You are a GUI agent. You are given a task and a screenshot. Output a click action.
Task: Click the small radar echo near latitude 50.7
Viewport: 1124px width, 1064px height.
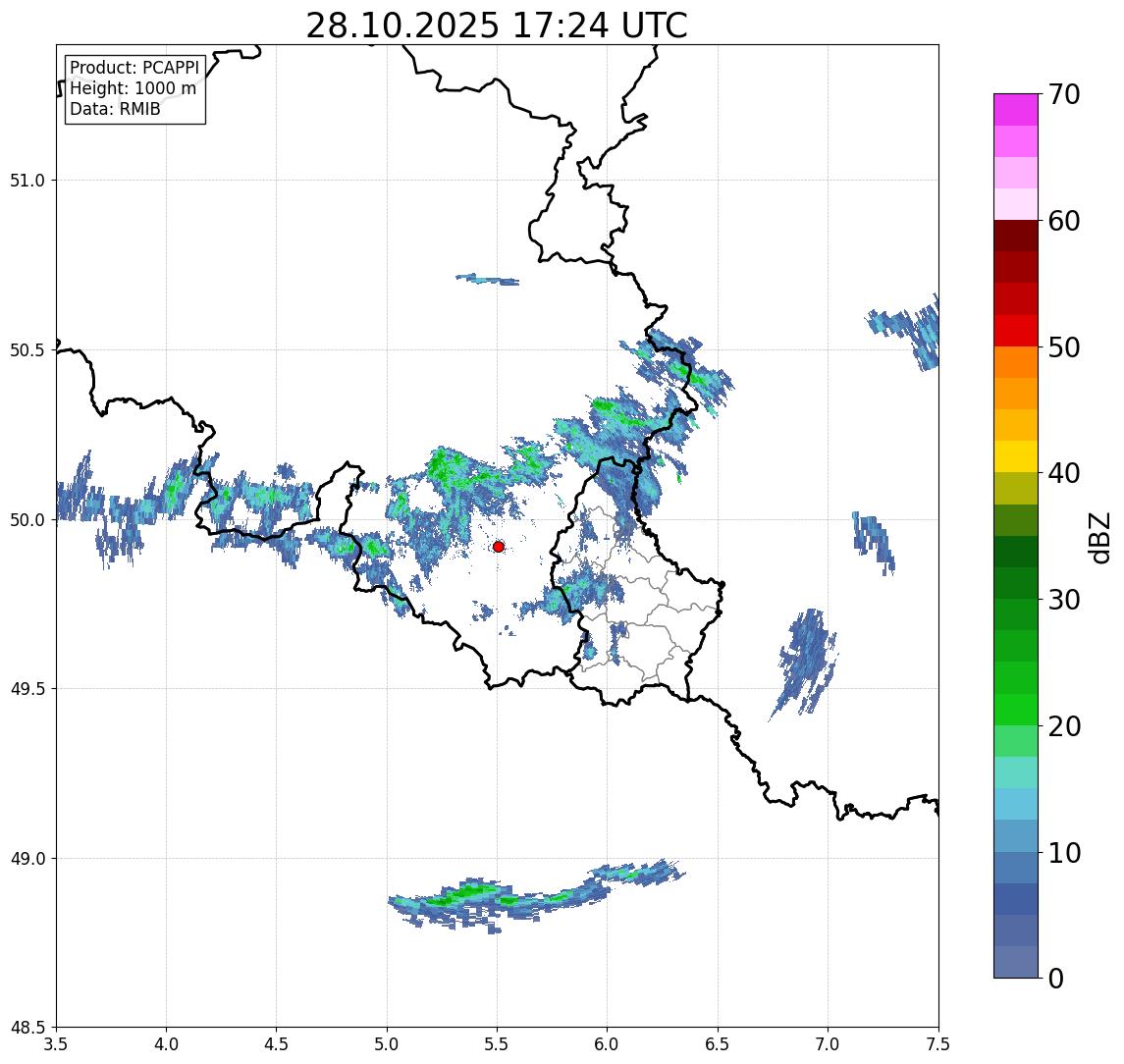point(488,280)
